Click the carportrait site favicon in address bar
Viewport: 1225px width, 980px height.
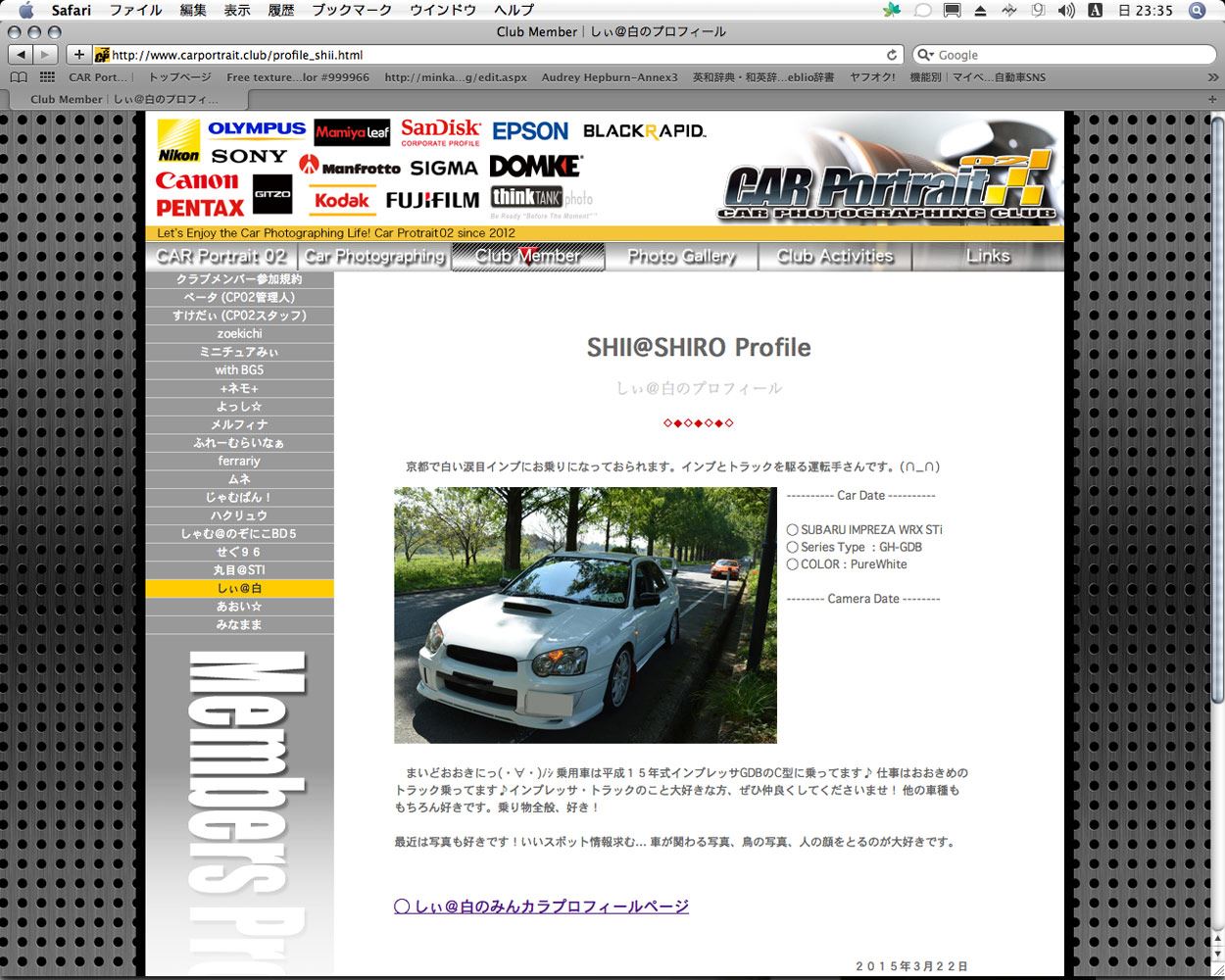click(x=101, y=55)
